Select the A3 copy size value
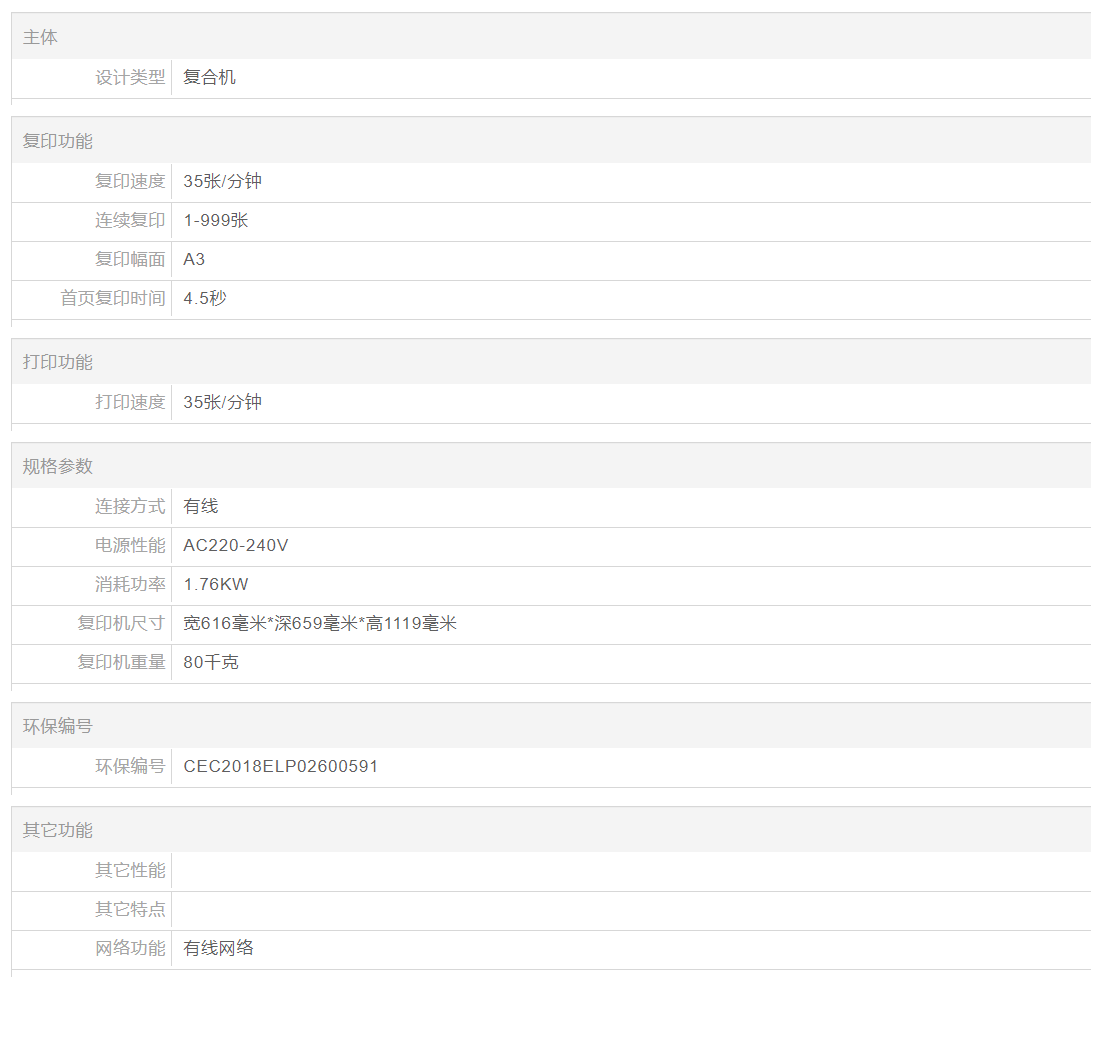This screenshot has width=1110, height=1051. tap(194, 259)
